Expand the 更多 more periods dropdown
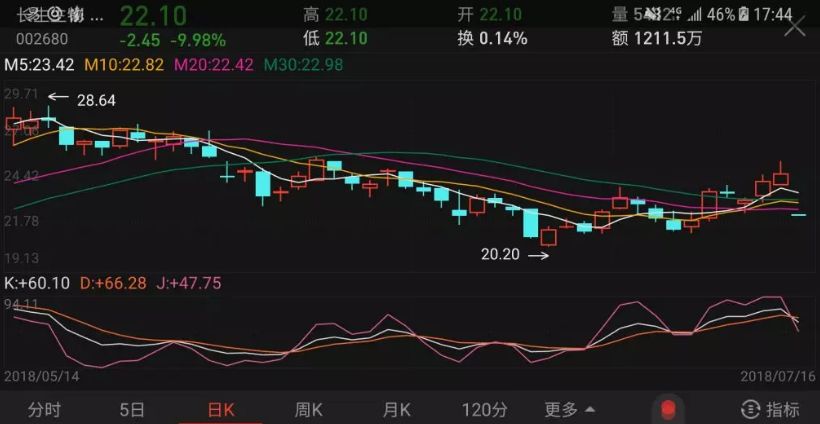Screen dimensions: 820x424 [x=570, y=409]
